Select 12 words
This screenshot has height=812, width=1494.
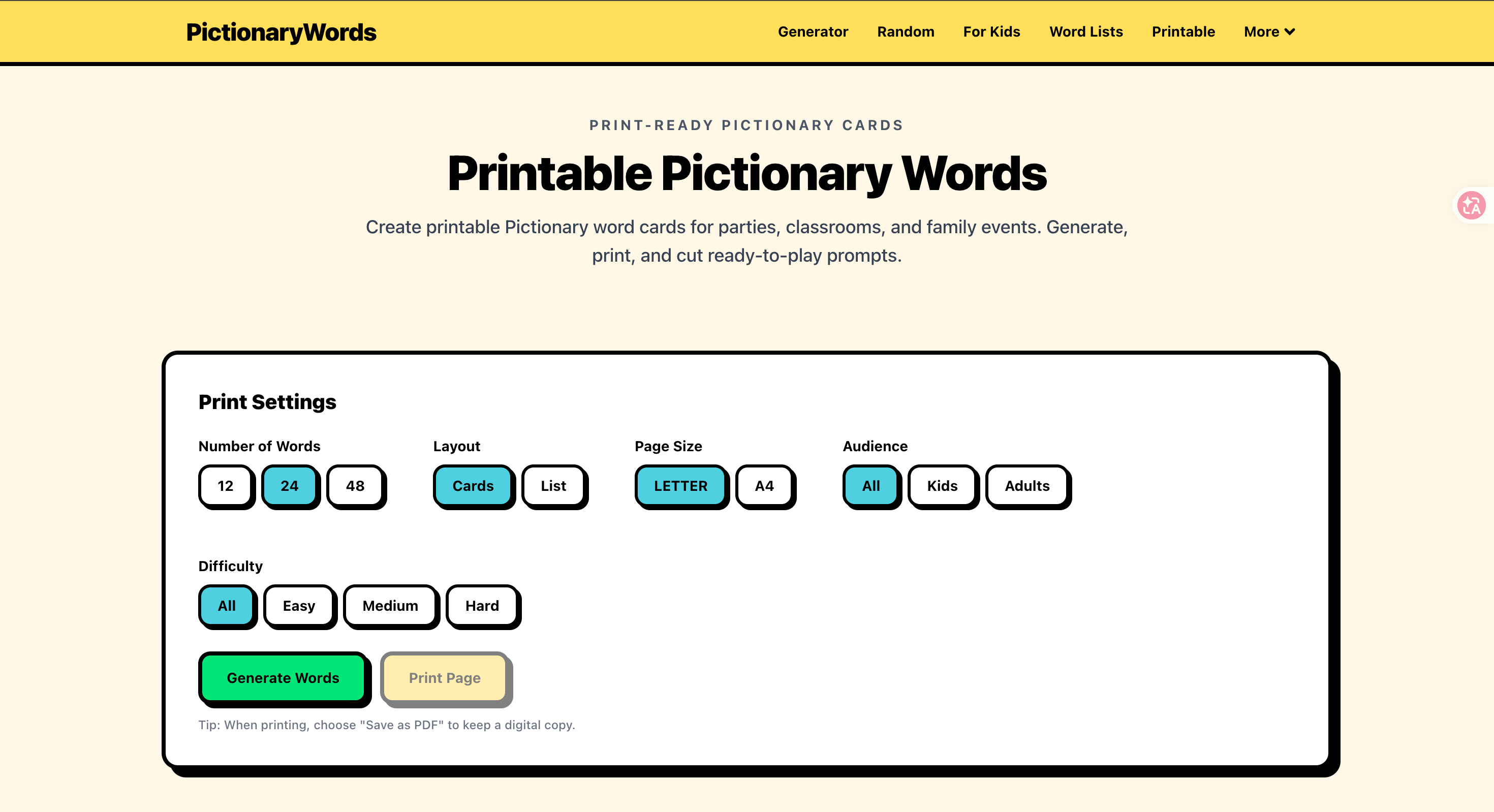[x=226, y=486]
